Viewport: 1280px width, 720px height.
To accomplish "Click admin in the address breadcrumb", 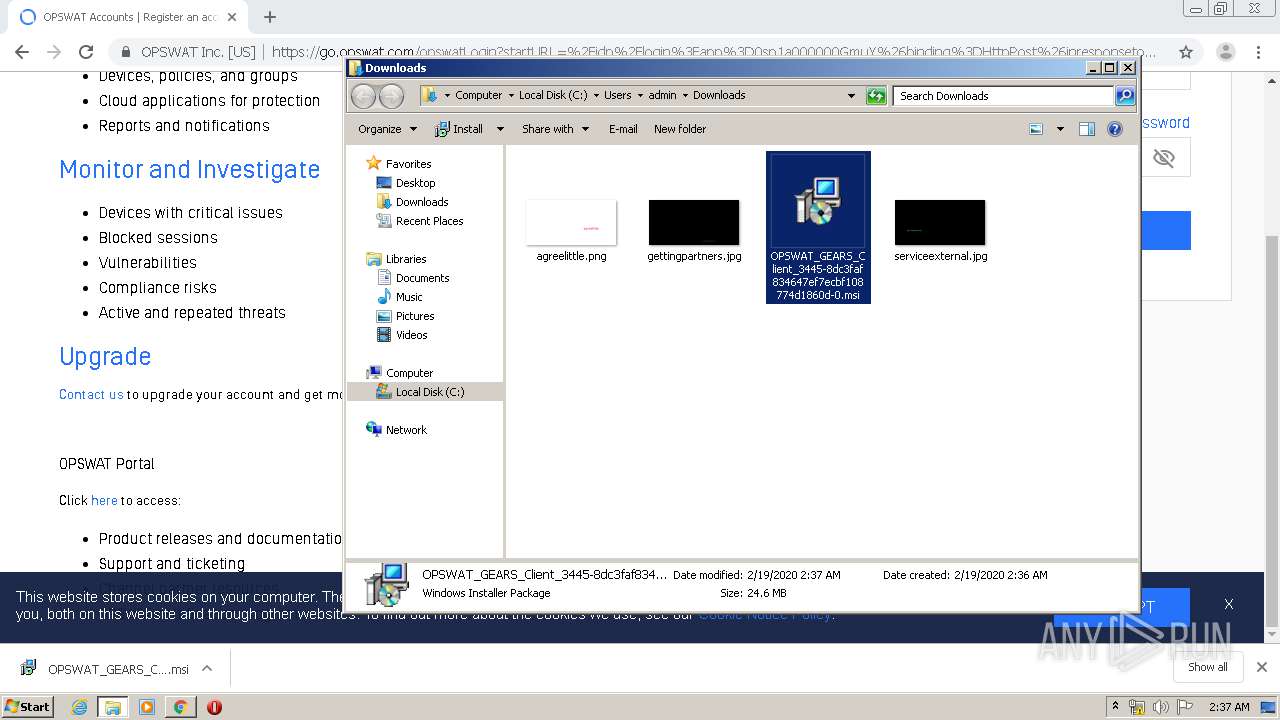I will click(x=662, y=96).
